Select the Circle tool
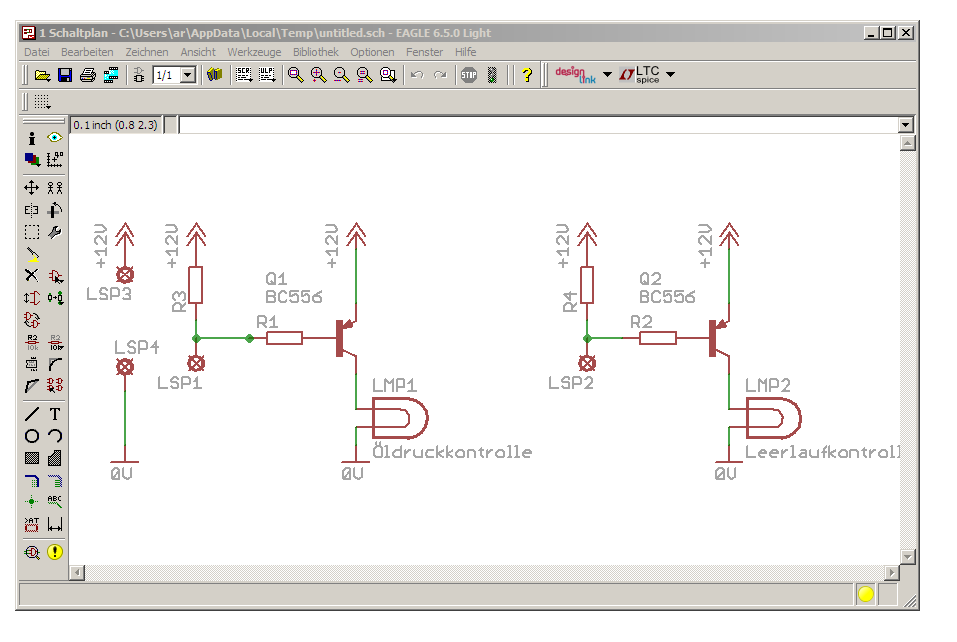The image size is (957, 642). [x=32, y=436]
